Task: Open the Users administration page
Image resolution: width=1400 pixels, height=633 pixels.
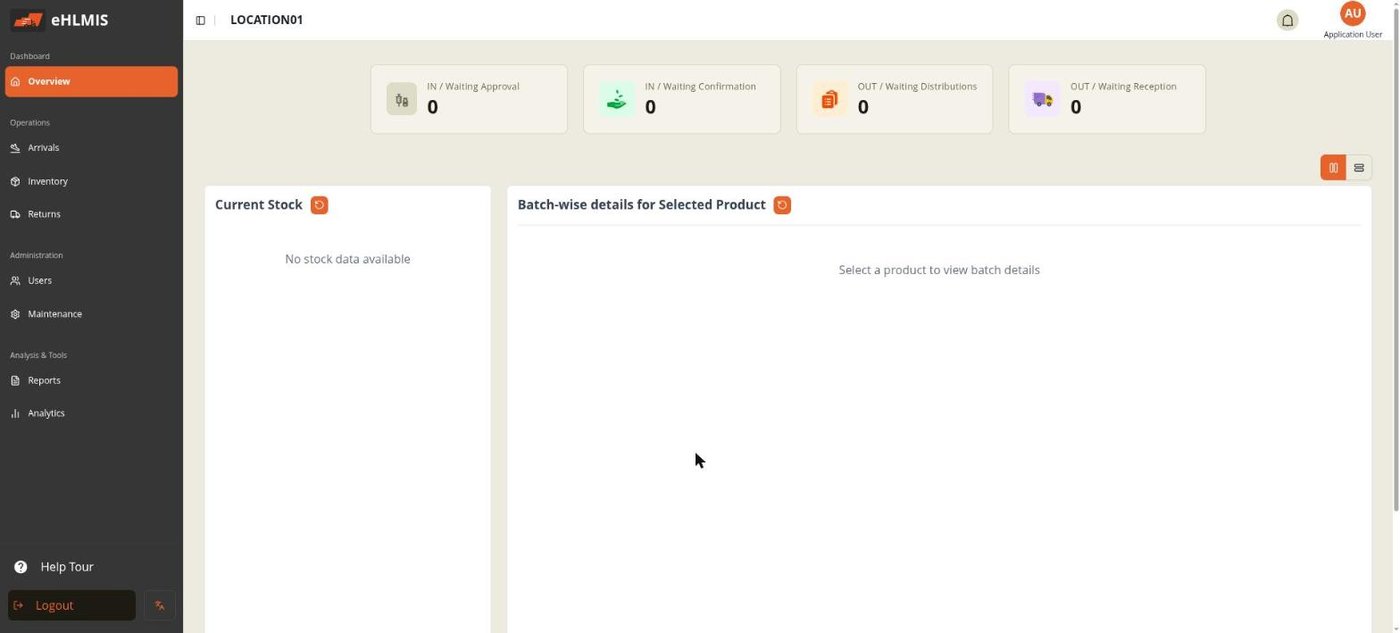Action: click(91, 281)
